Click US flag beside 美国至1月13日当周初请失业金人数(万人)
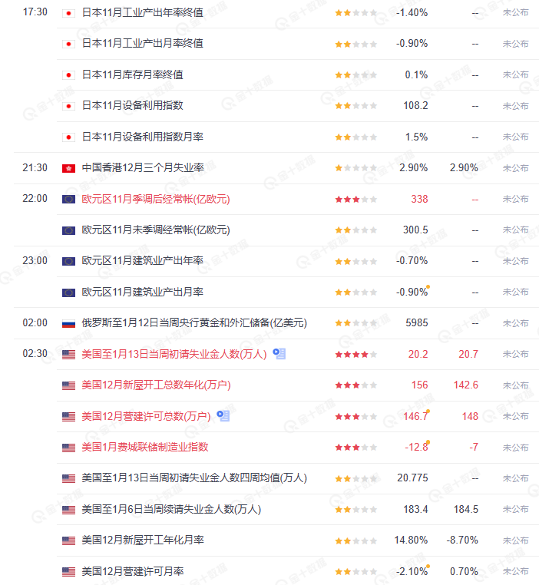 click(x=68, y=354)
